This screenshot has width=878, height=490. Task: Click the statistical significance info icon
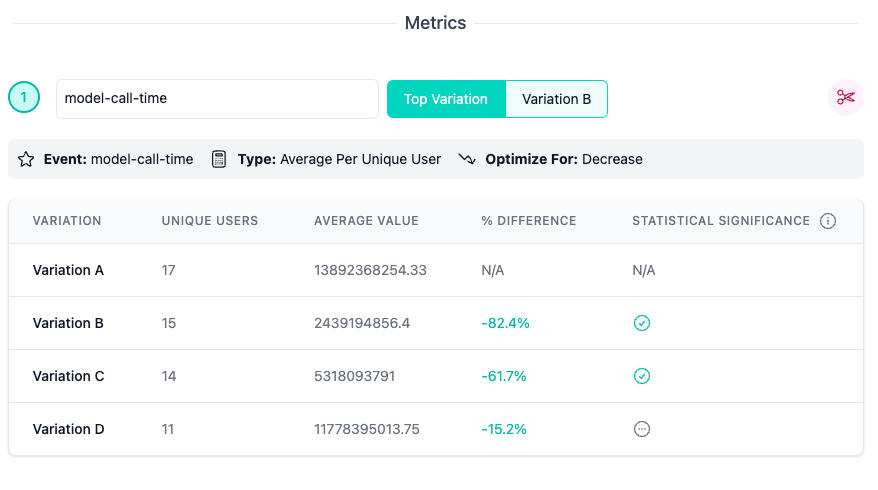click(x=827, y=221)
